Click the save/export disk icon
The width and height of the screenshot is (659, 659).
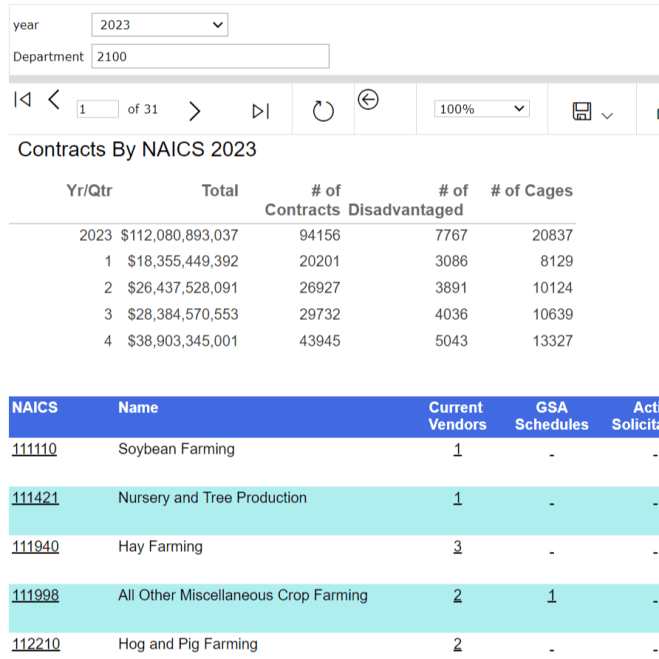[582, 111]
